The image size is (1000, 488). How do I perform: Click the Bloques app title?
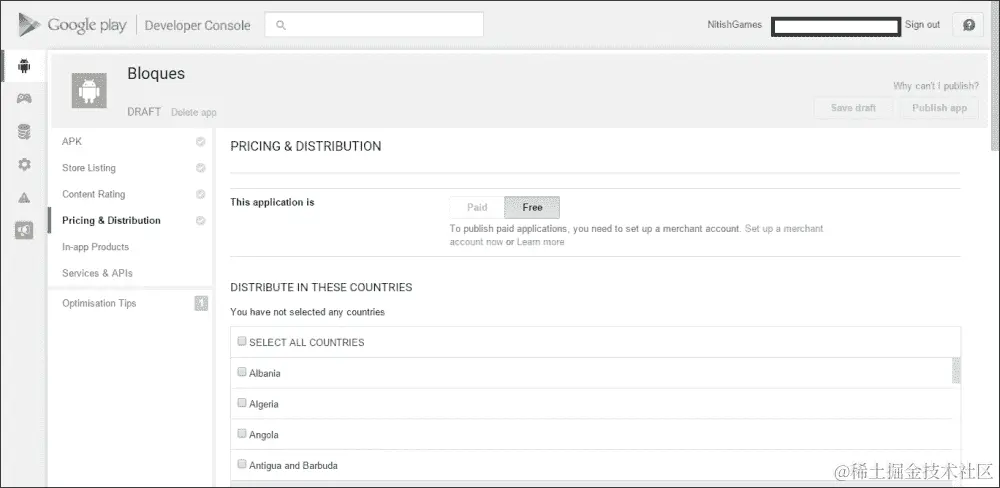pyautogui.click(x=156, y=73)
